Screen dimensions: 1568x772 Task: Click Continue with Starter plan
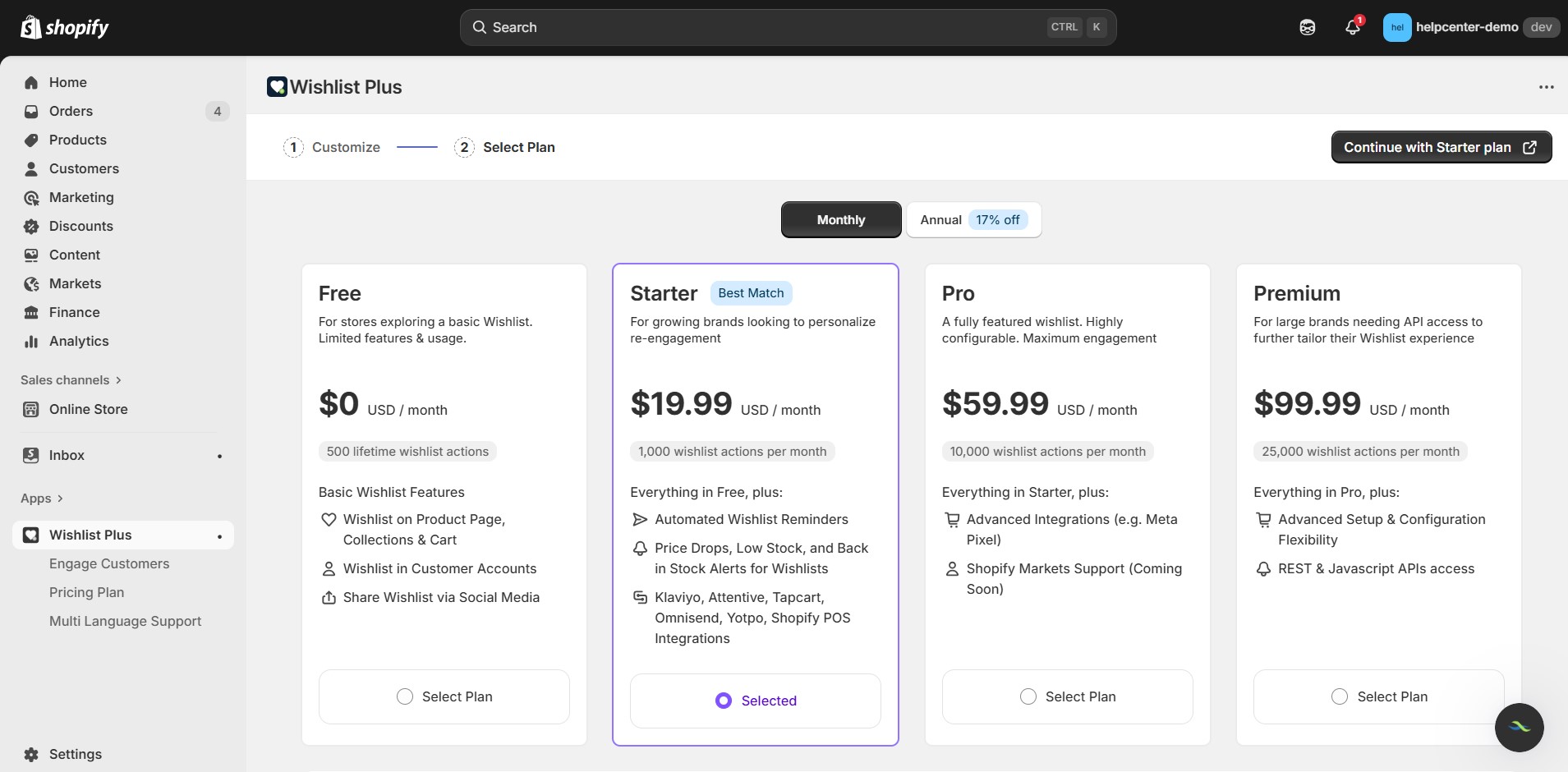tap(1441, 147)
